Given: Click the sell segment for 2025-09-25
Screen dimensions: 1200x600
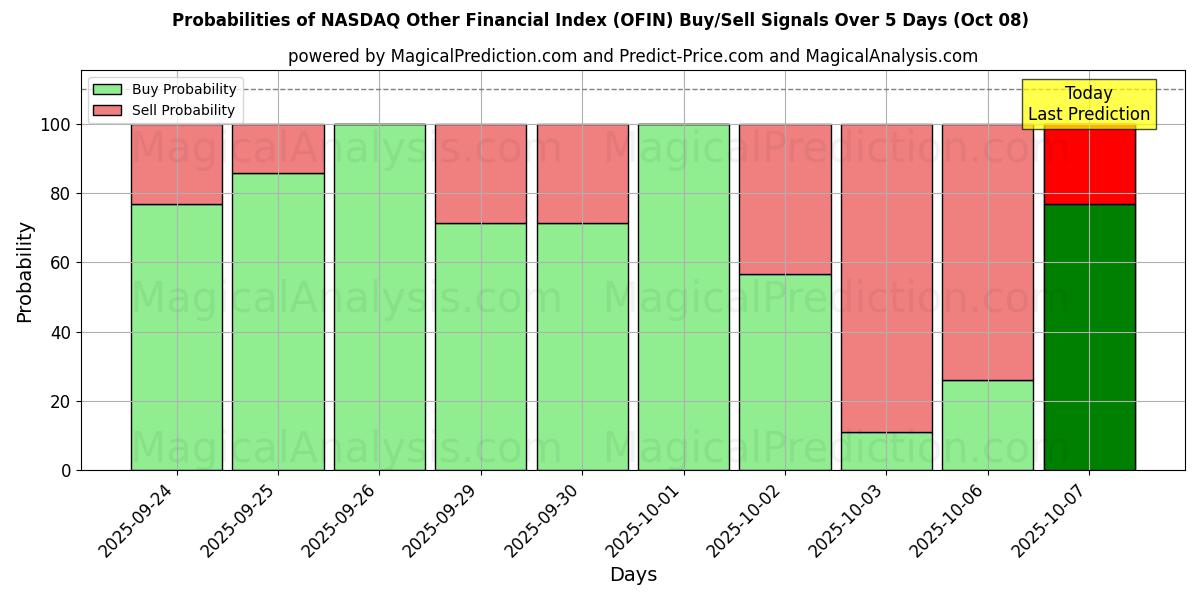Looking at the screenshot, I should point(278,149).
